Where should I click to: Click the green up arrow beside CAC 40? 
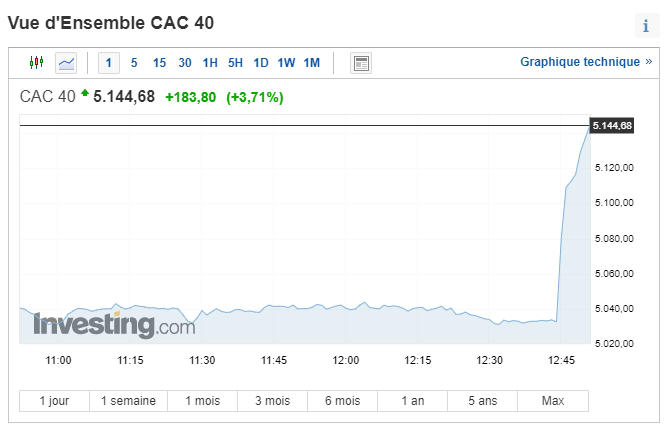pyautogui.click(x=85, y=92)
